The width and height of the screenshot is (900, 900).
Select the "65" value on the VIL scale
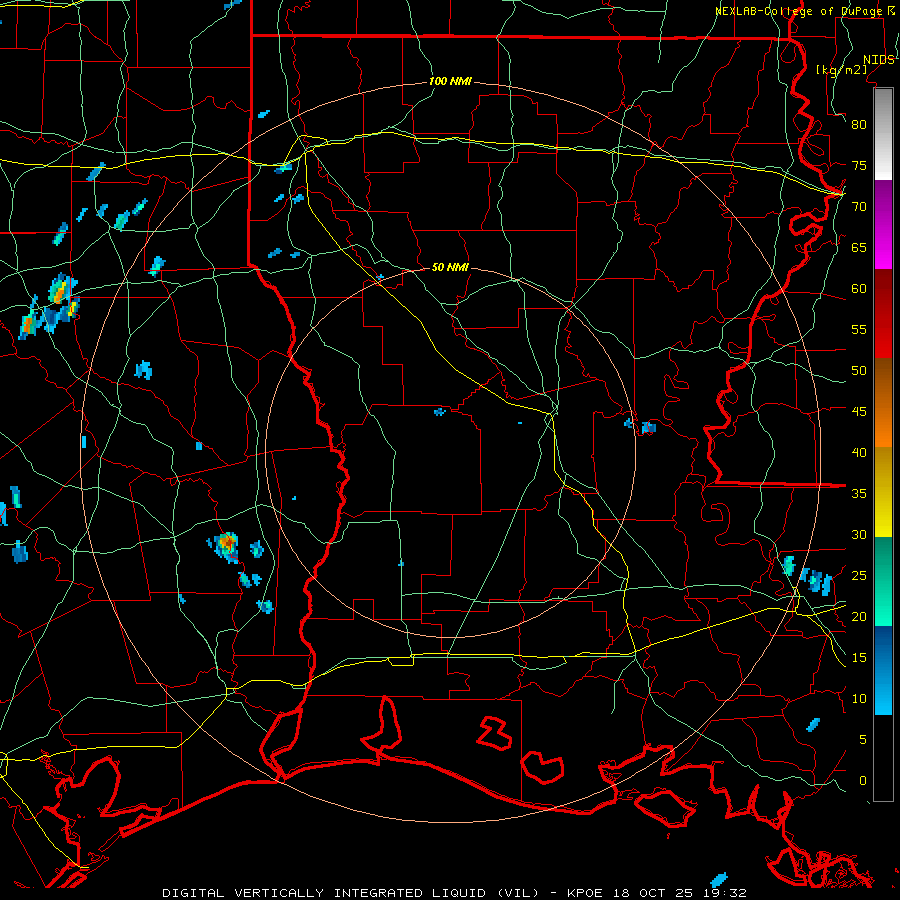tap(859, 248)
